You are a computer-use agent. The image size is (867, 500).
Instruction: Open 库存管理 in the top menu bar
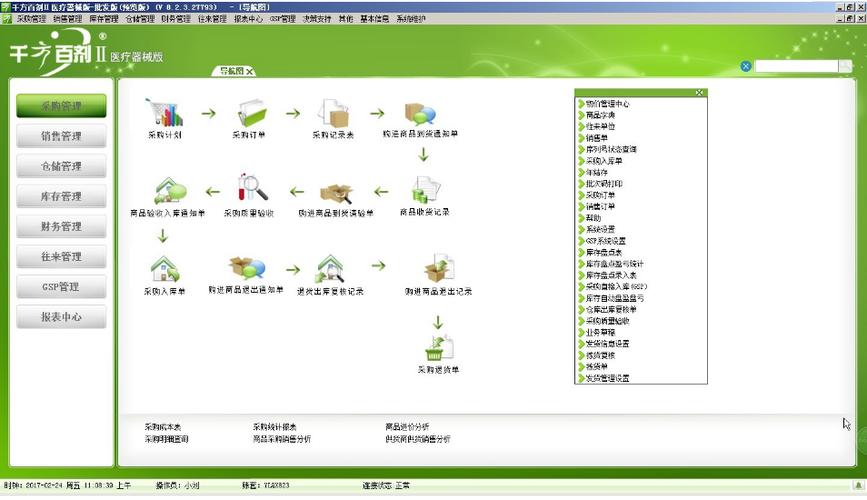pyautogui.click(x=104, y=19)
